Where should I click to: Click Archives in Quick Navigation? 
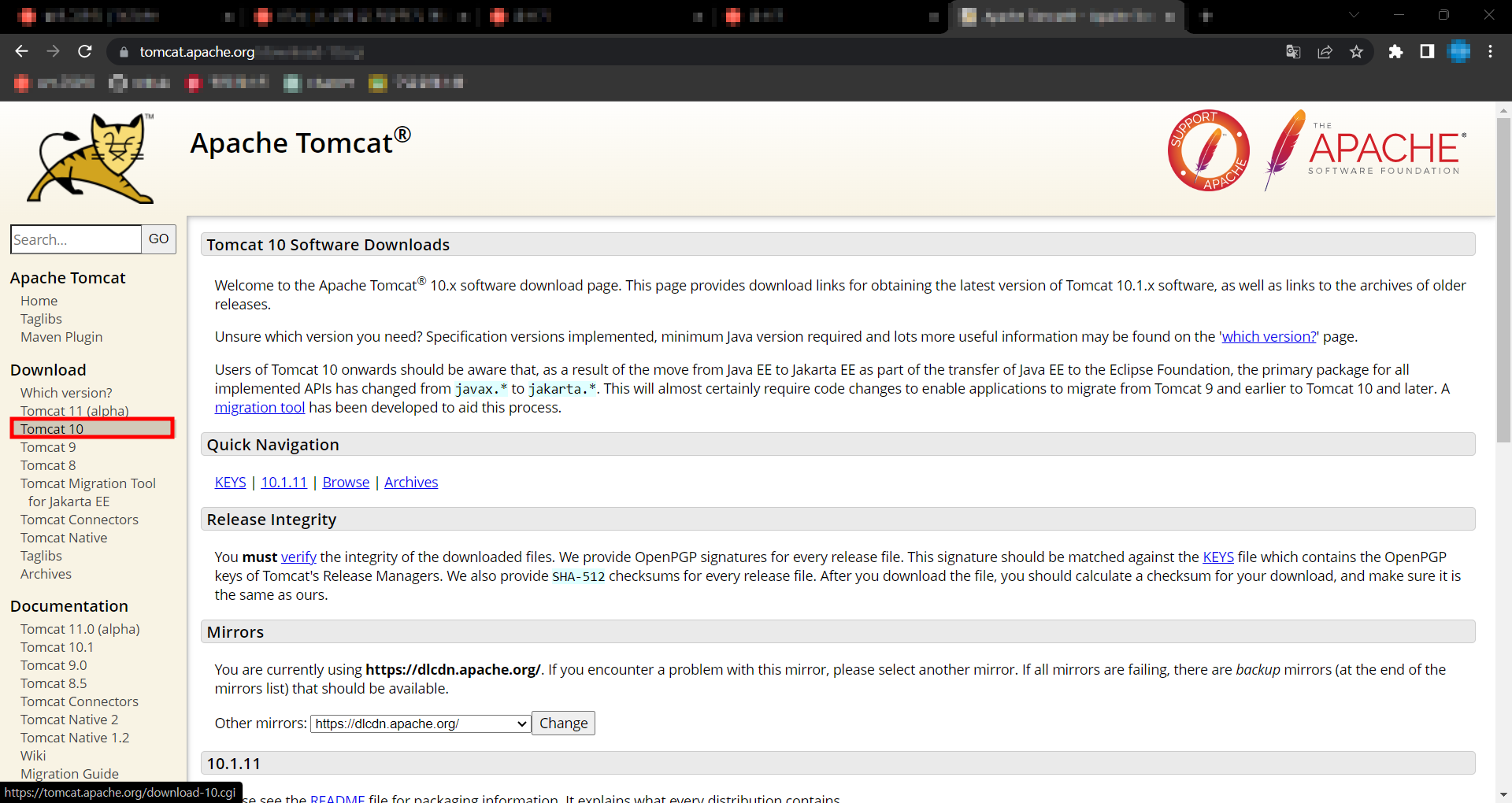411,483
